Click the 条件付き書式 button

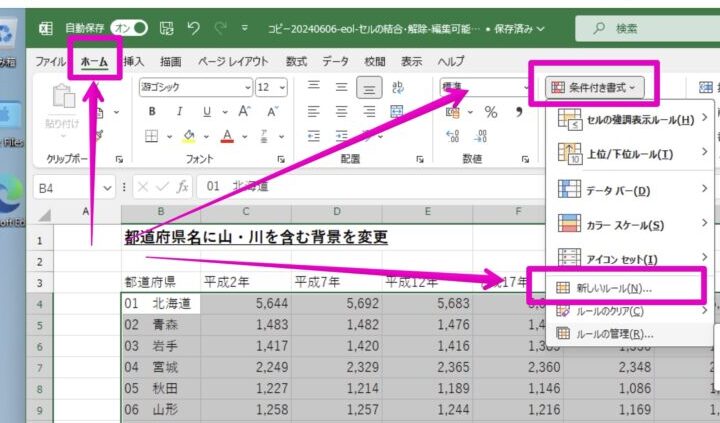tap(595, 87)
